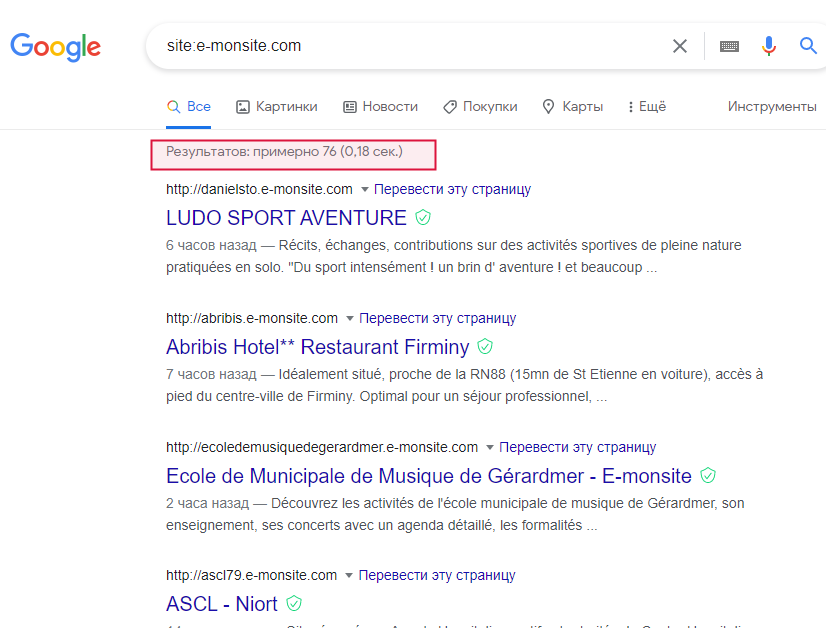Open the Карты tab

[x=573, y=106]
